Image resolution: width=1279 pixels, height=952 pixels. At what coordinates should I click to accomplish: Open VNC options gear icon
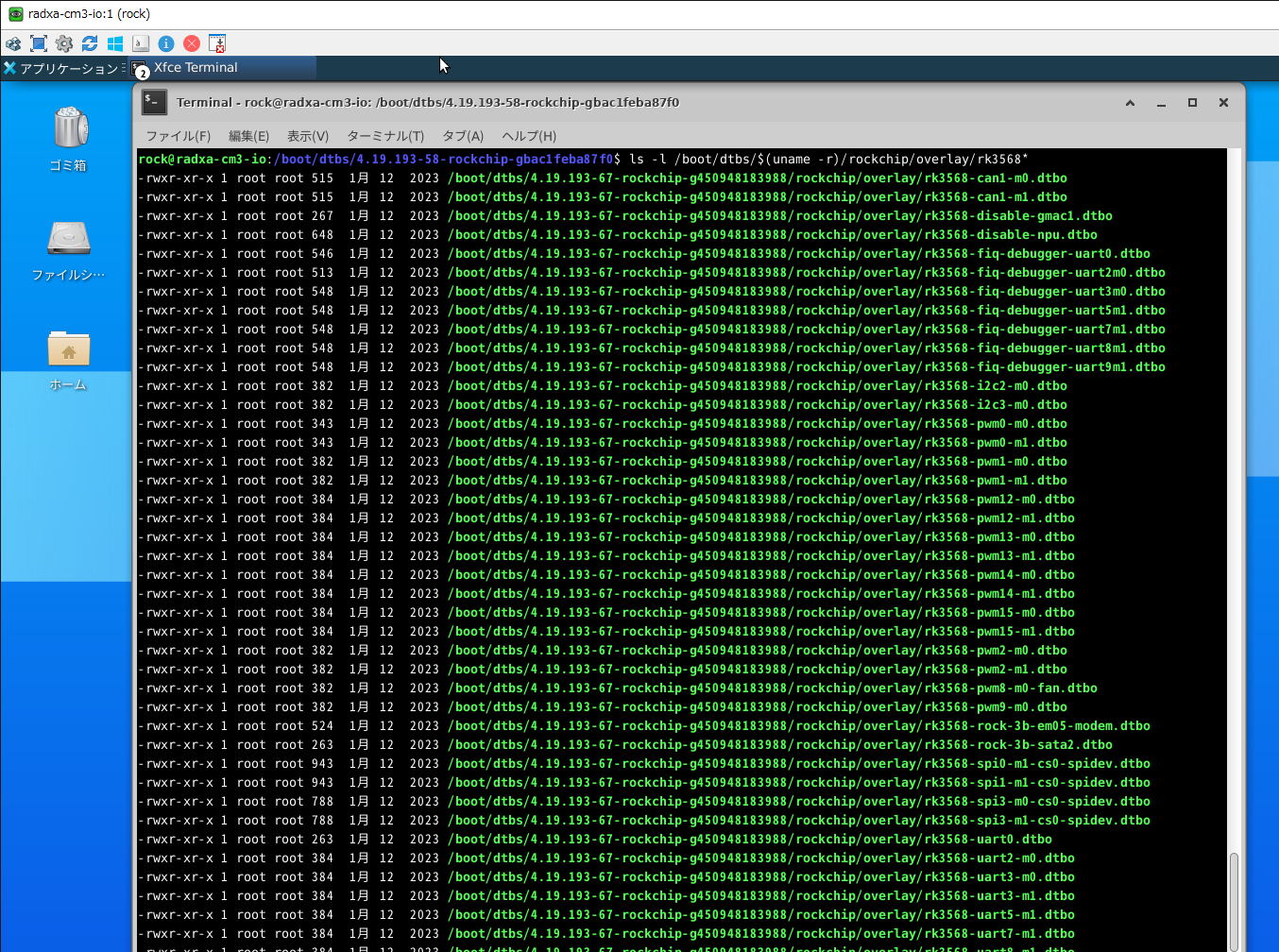(64, 43)
